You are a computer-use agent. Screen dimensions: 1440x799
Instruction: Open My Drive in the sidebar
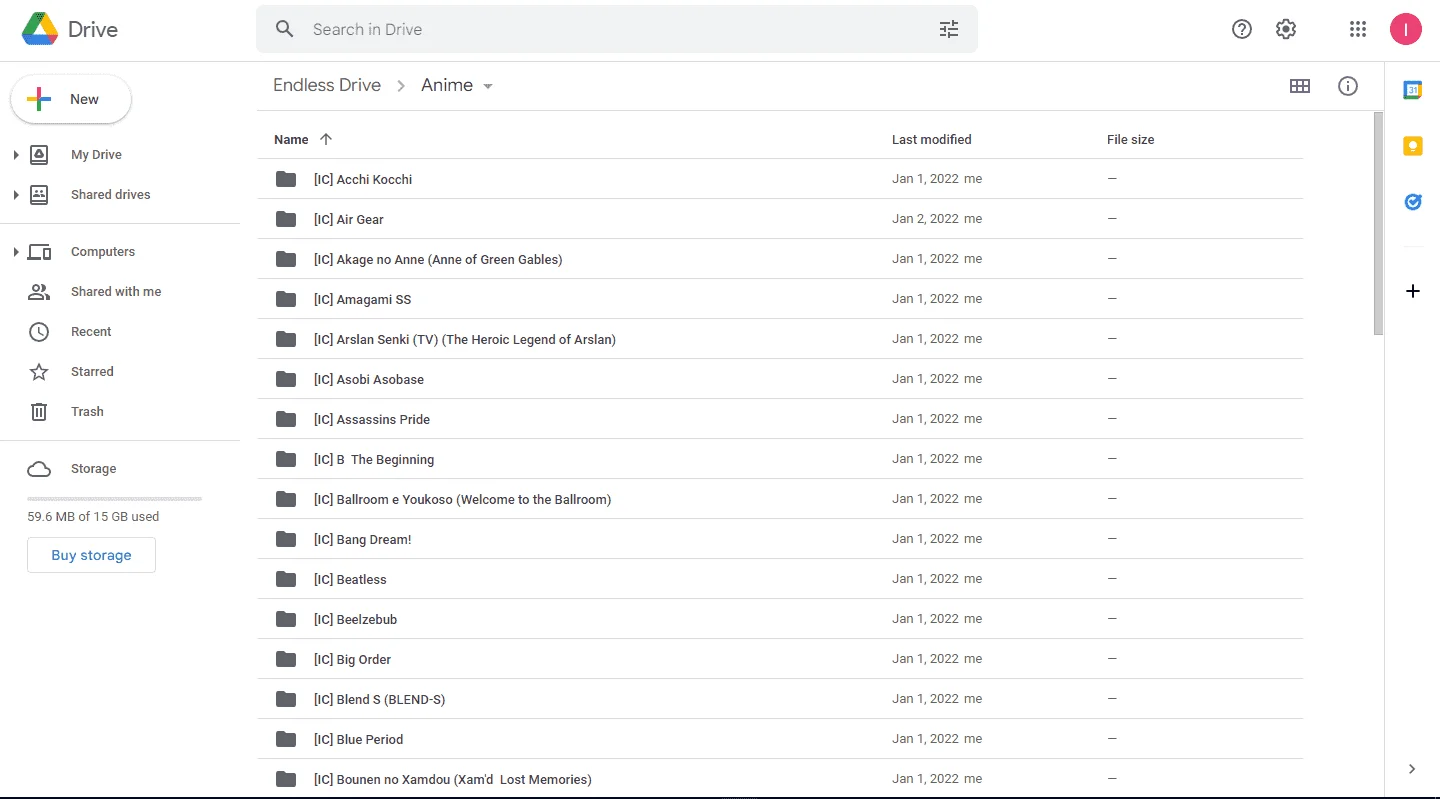point(96,155)
